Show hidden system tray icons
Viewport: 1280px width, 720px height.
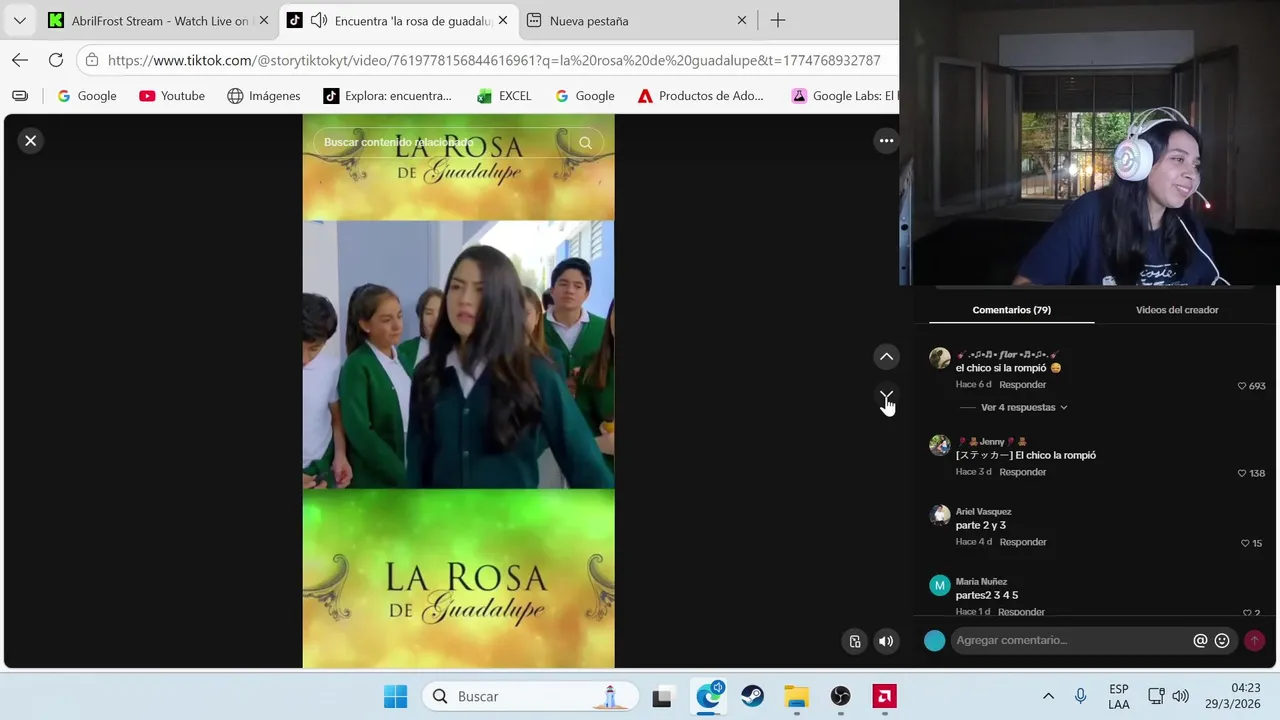1048,696
